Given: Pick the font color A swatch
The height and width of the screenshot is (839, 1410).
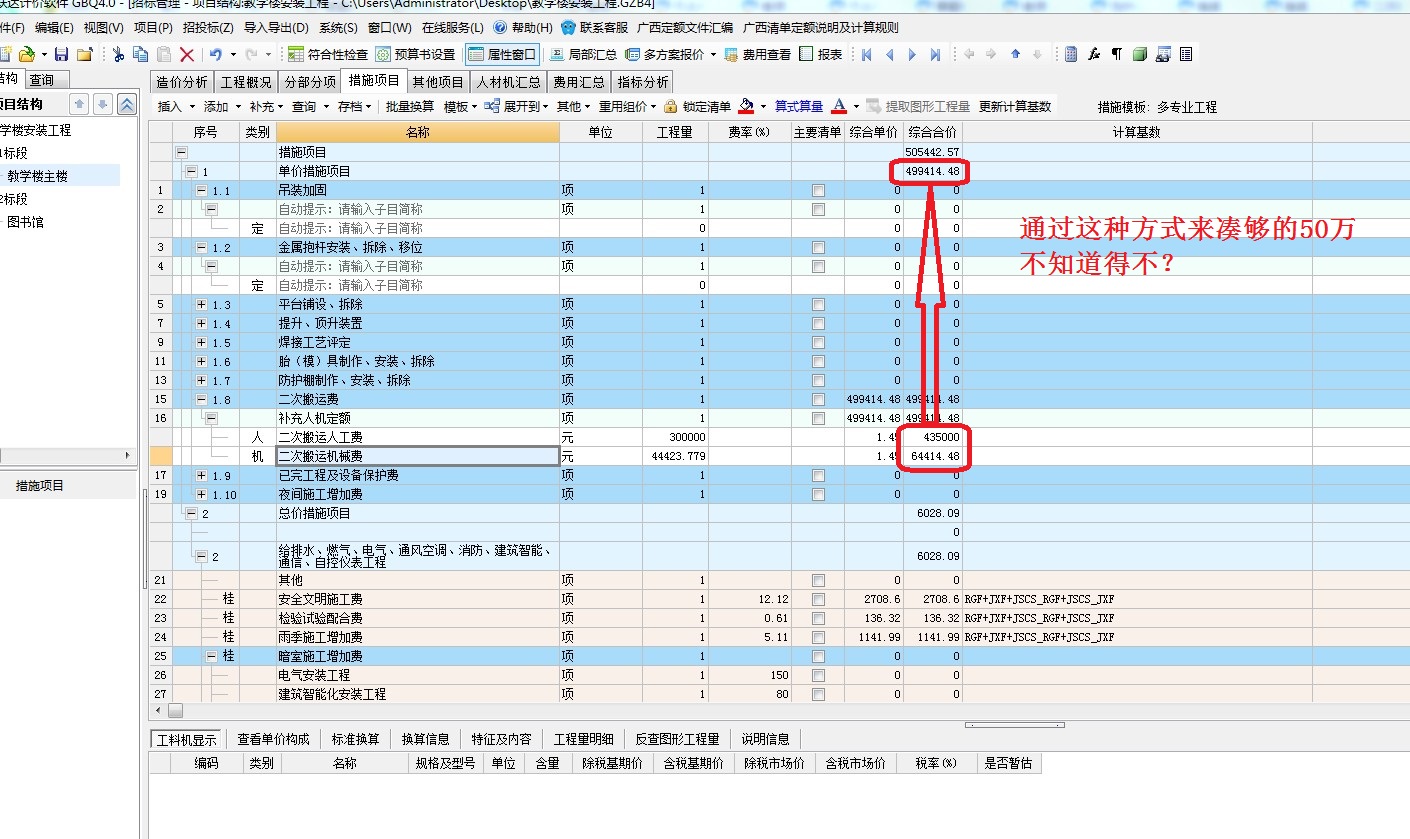Looking at the screenshot, I should 839,106.
